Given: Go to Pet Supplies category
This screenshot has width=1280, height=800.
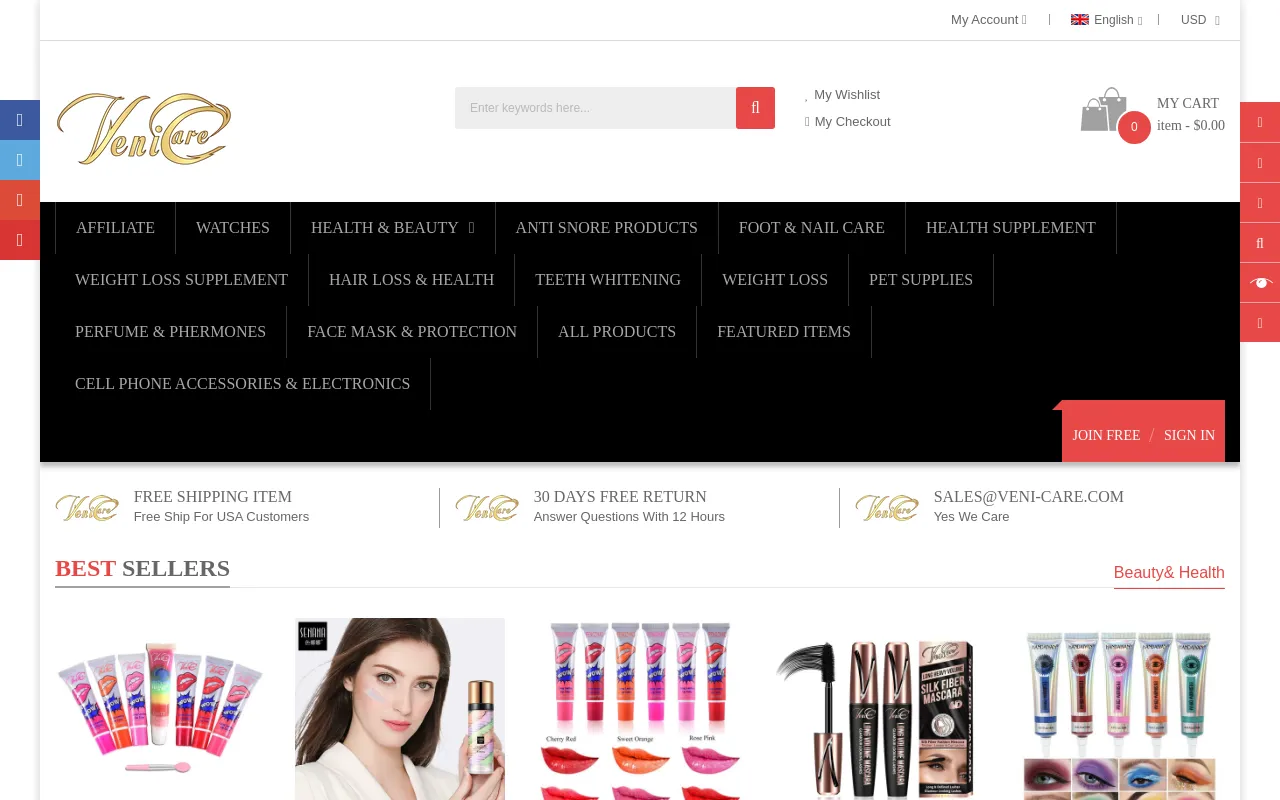Looking at the screenshot, I should point(920,280).
